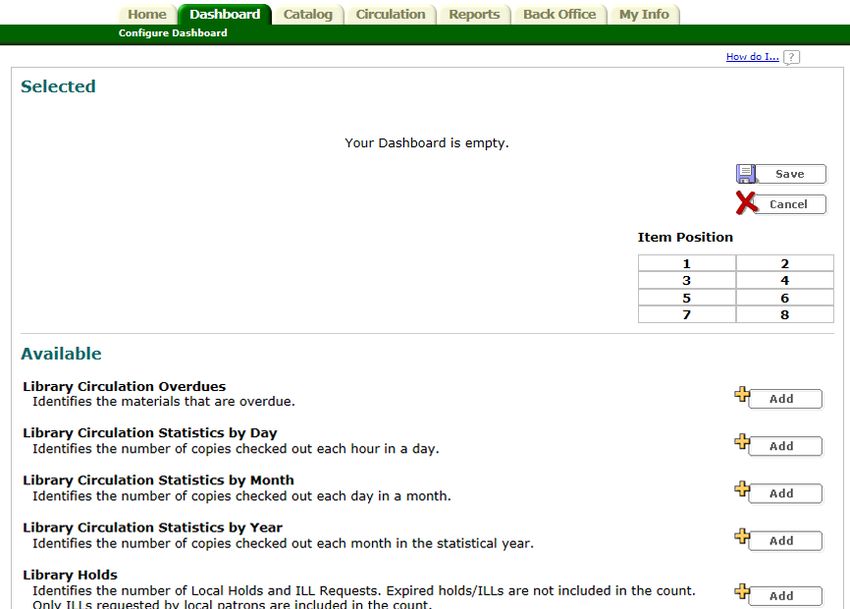Click plus icon for Library Circulation Overdues
This screenshot has width=850, height=609.
tap(742, 394)
